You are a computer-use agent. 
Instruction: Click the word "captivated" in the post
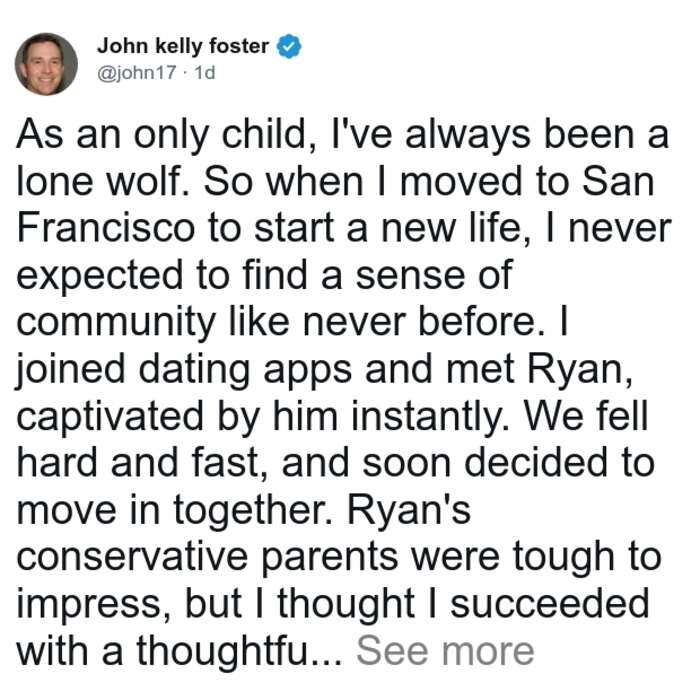coord(110,418)
